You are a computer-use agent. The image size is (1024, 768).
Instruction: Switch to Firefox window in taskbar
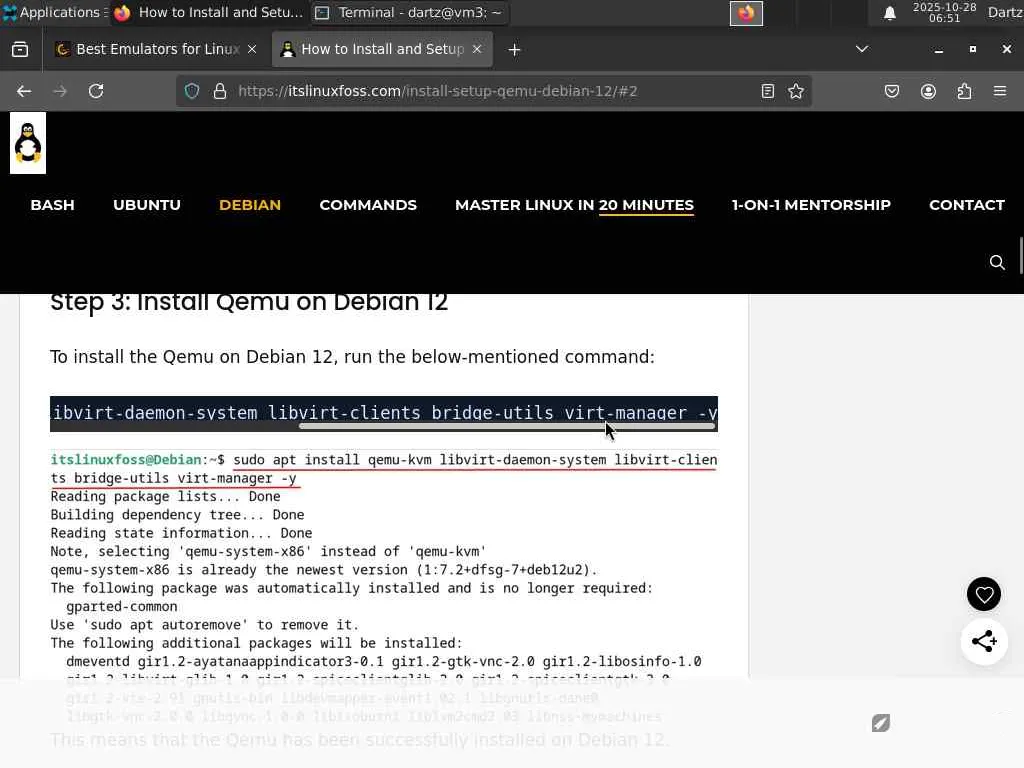click(209, 12)
